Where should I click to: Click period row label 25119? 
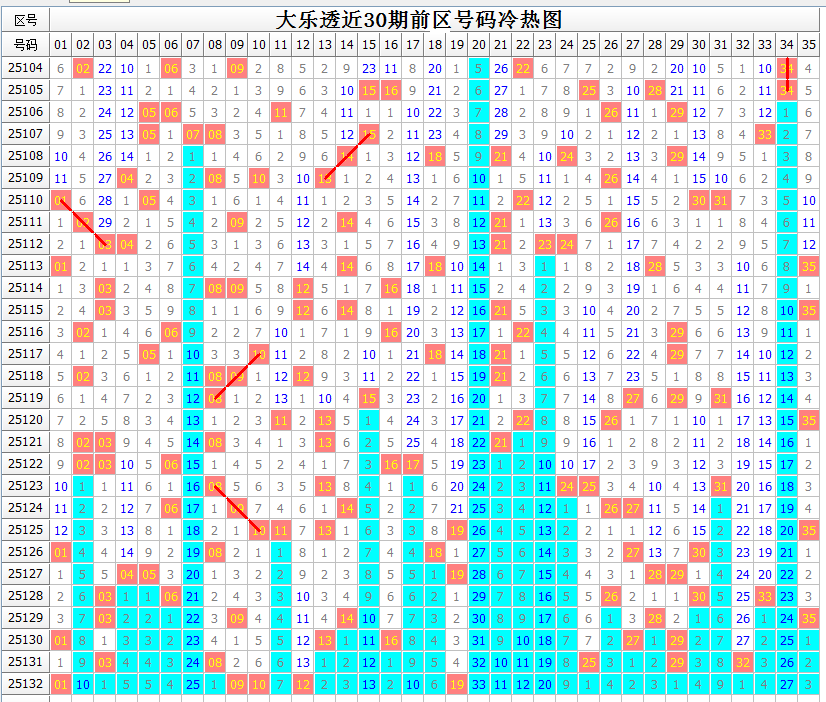25,398
